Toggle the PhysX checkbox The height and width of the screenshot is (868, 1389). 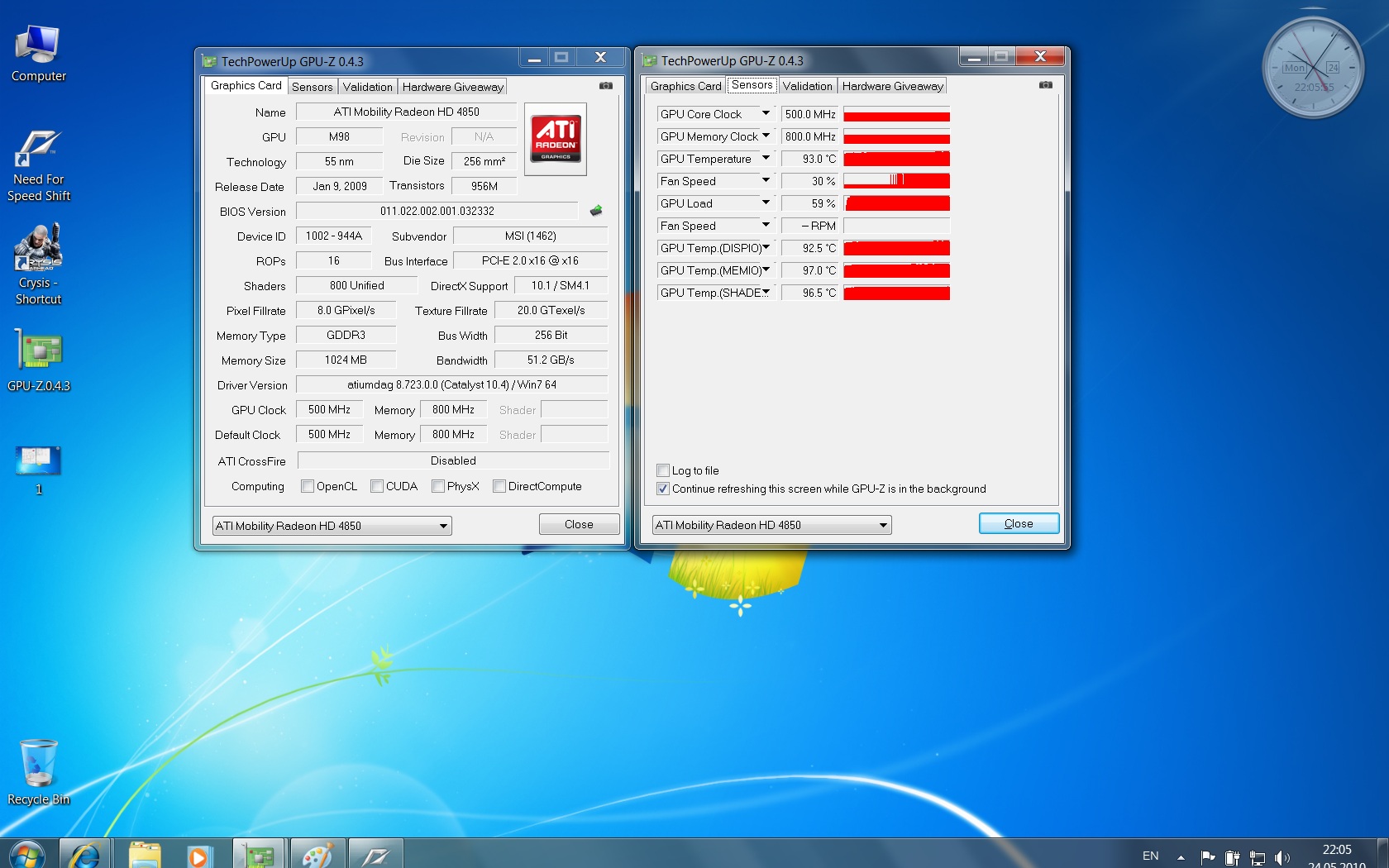(438, 486)
